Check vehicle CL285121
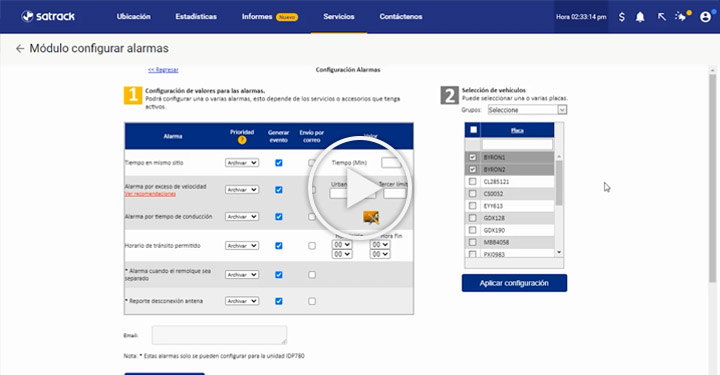 tap(472, 181)
